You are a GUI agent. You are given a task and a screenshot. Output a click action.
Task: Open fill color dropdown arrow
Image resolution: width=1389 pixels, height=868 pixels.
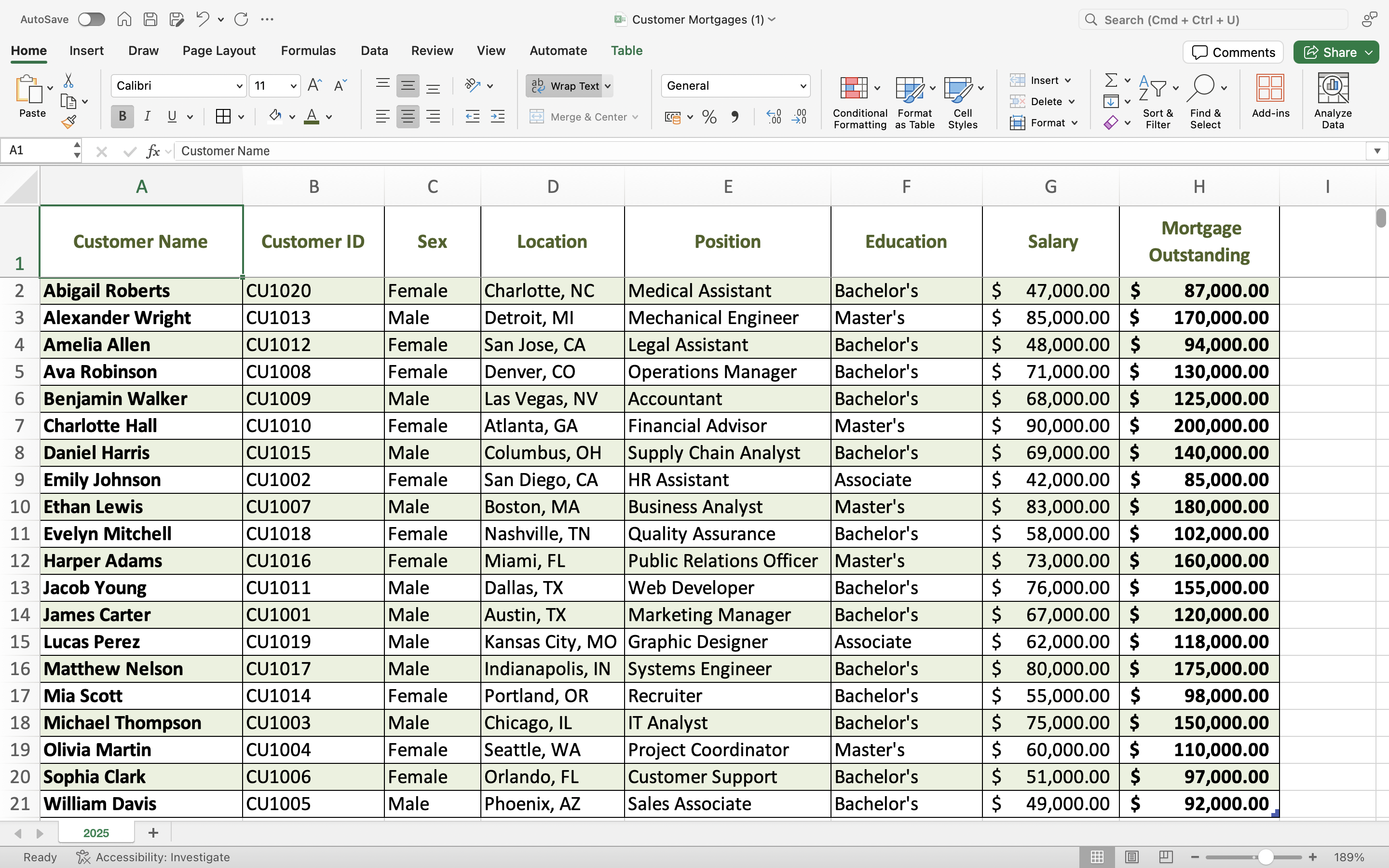[292, 117]
